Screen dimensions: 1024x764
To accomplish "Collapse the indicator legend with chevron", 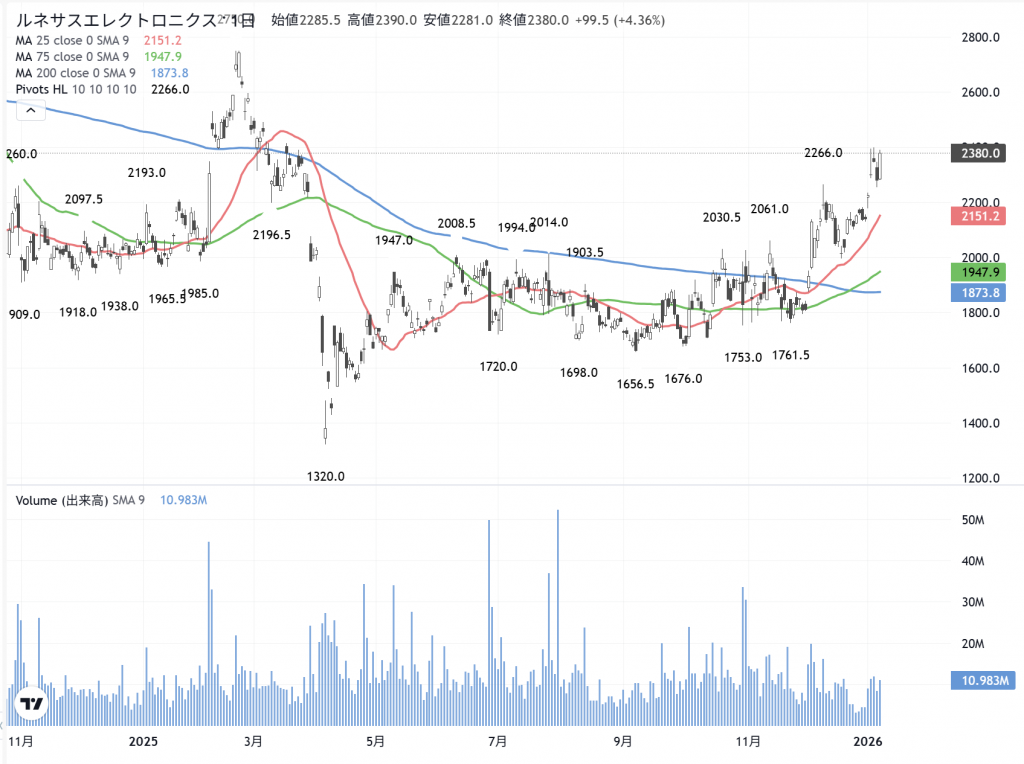I will pyautogui.click(x=29, y=111).
